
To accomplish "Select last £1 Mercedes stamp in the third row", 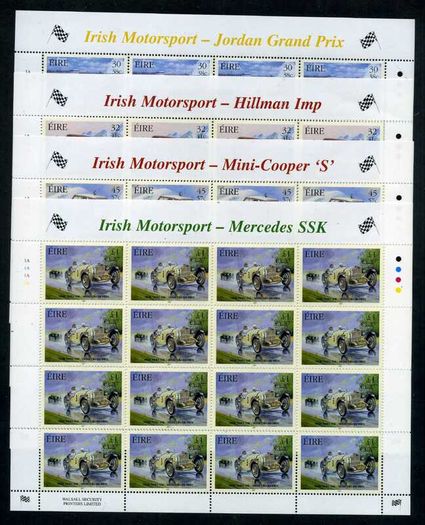I will click(340, 400).
